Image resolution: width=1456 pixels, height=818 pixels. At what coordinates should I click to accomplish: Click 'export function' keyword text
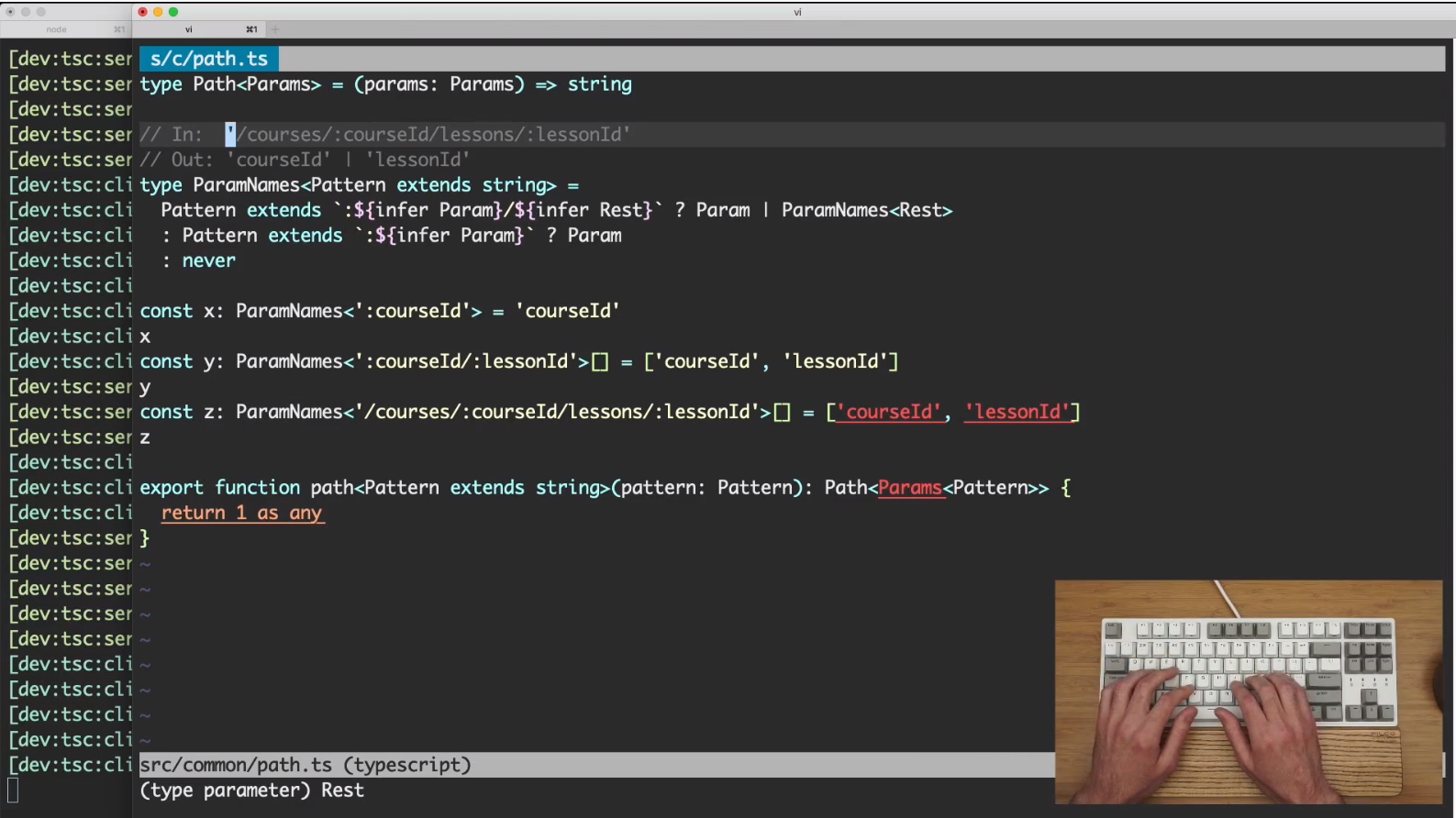coord(220,488)
